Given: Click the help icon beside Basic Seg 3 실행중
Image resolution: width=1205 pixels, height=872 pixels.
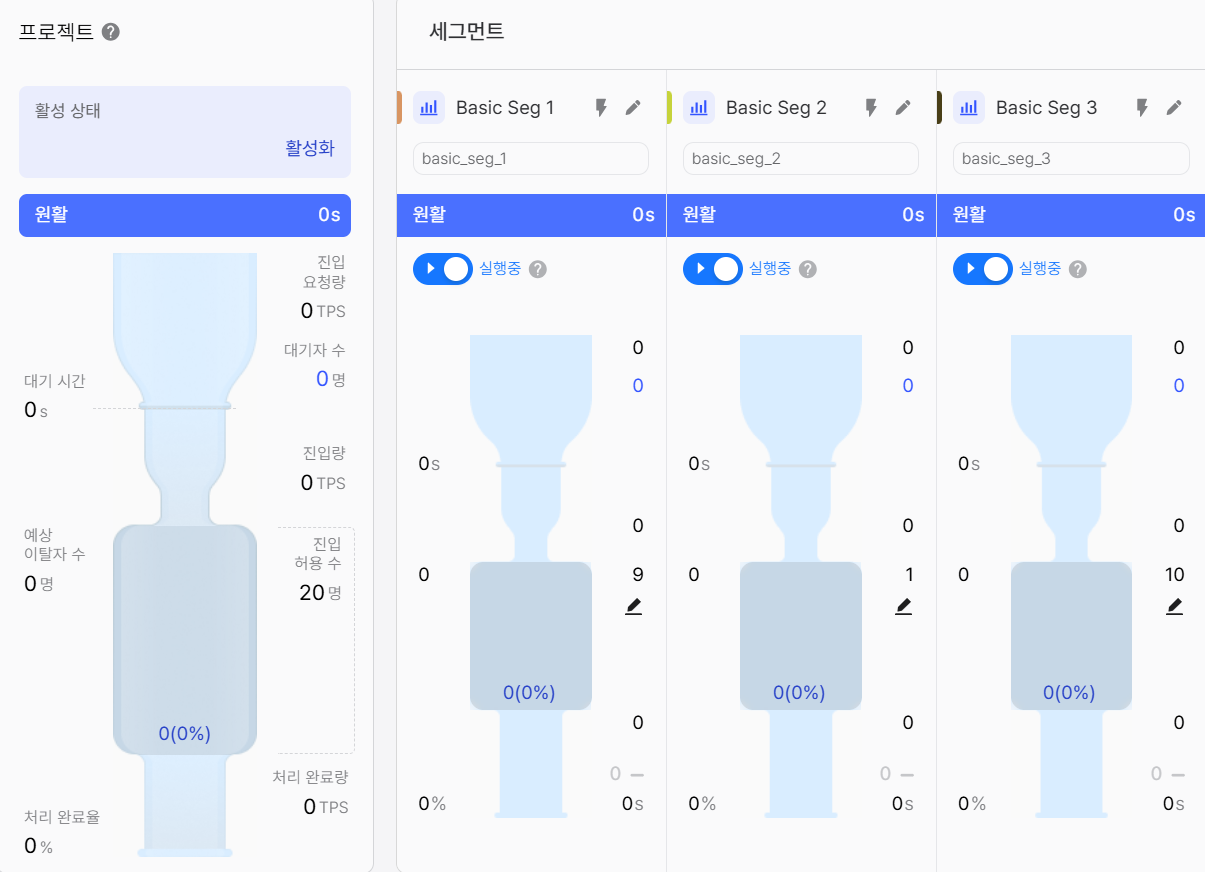Looking at the screenshot, I should (1077, 268).
